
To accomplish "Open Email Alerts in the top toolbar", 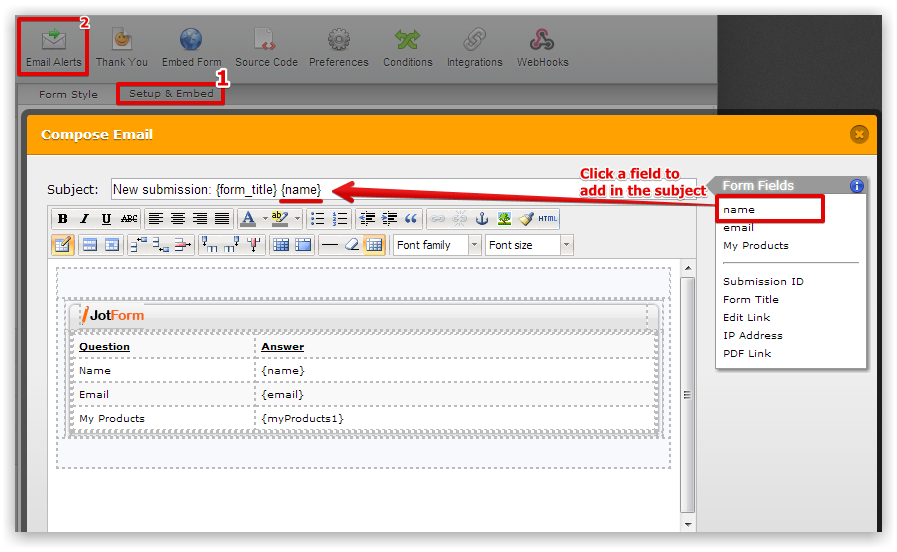I will click(53, 47).
